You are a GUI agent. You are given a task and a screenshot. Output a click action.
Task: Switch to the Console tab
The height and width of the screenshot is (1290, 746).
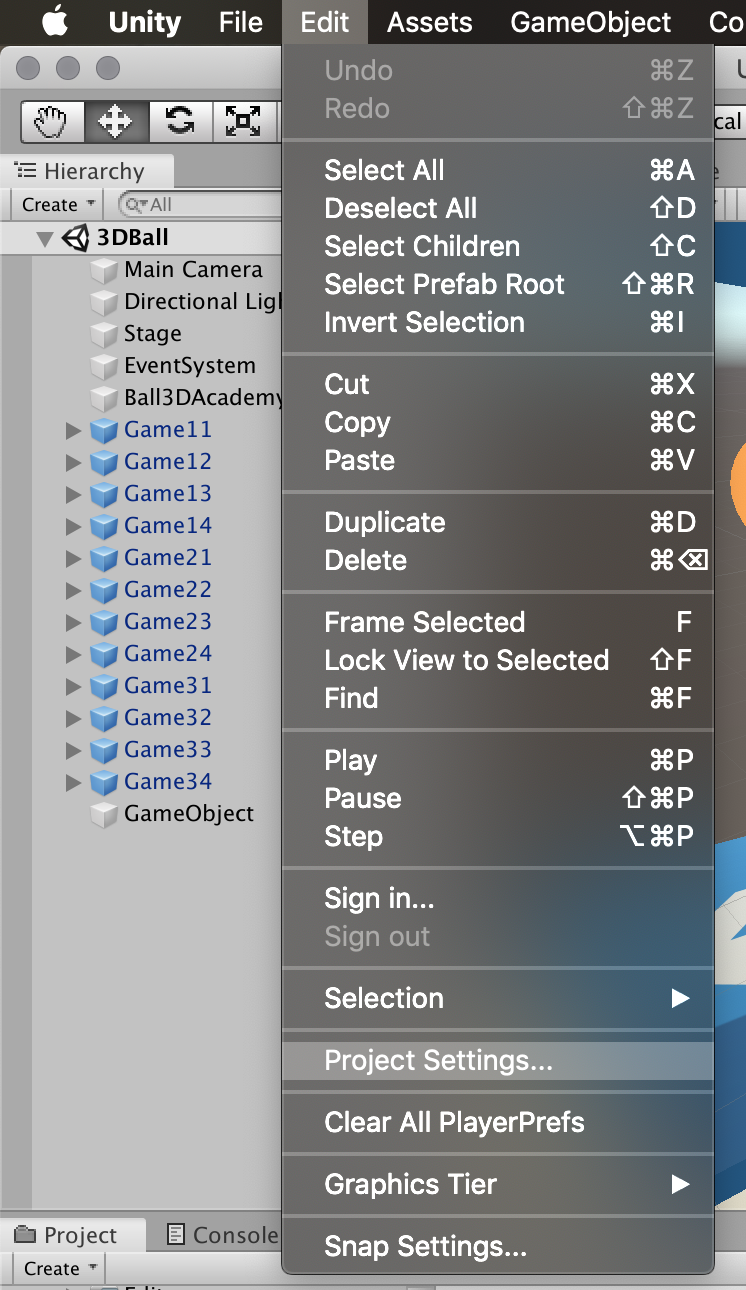coord(222,1236)
